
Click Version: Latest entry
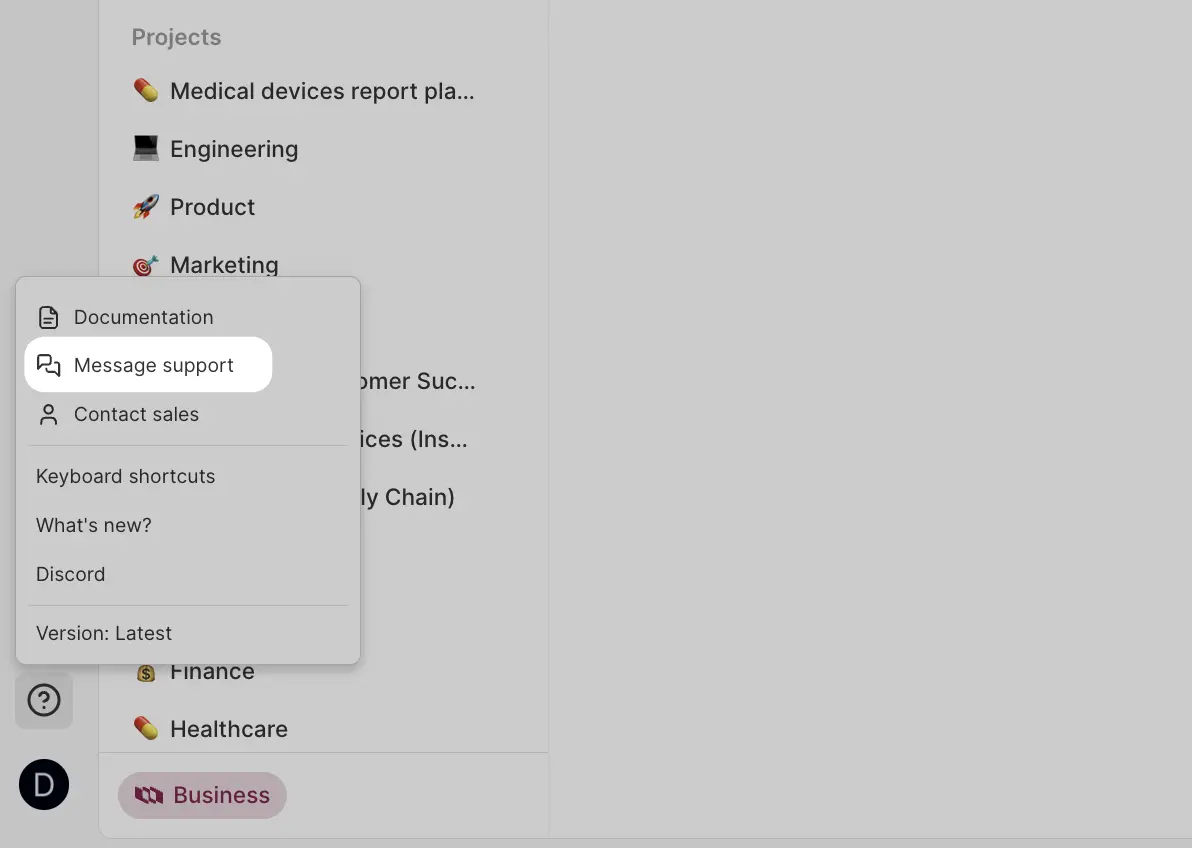(104, 633)
